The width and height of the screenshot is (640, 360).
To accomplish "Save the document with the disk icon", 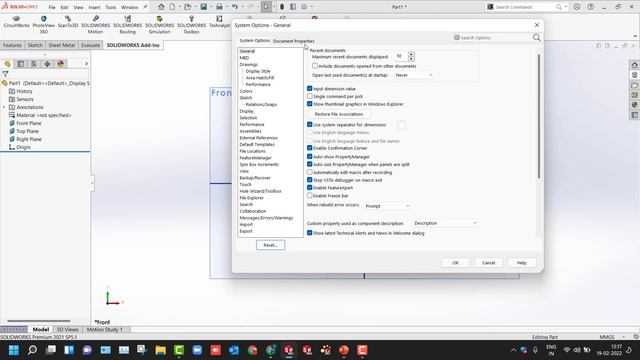I will (203, 7).
